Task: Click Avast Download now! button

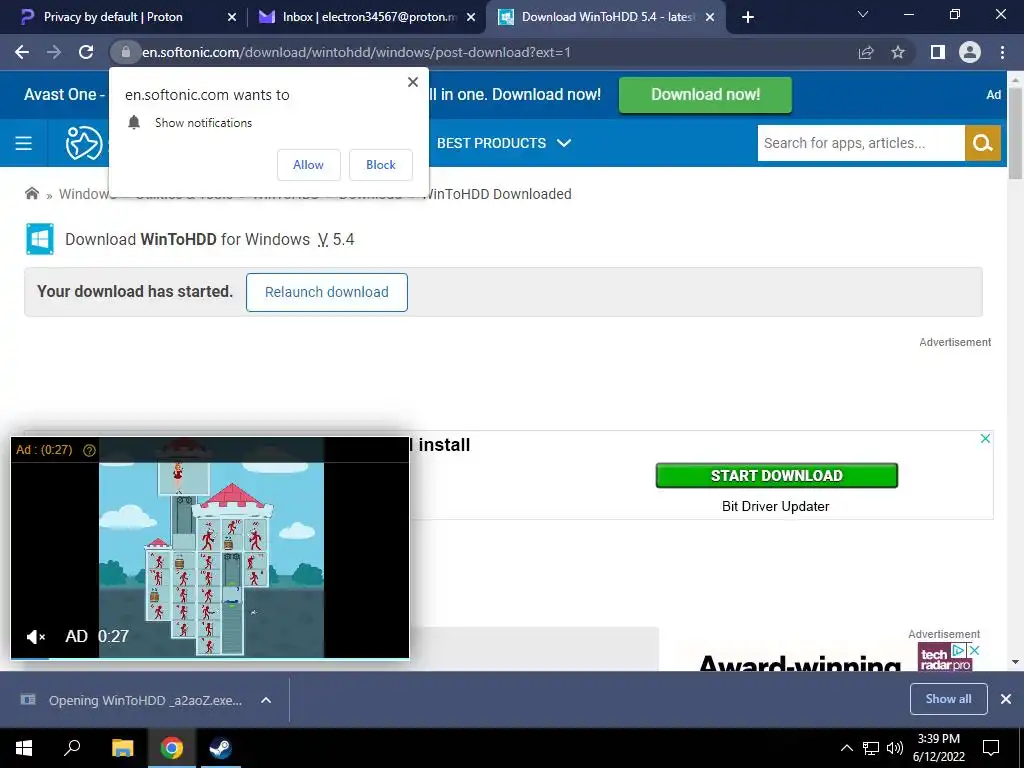Action: coord(705,95)
